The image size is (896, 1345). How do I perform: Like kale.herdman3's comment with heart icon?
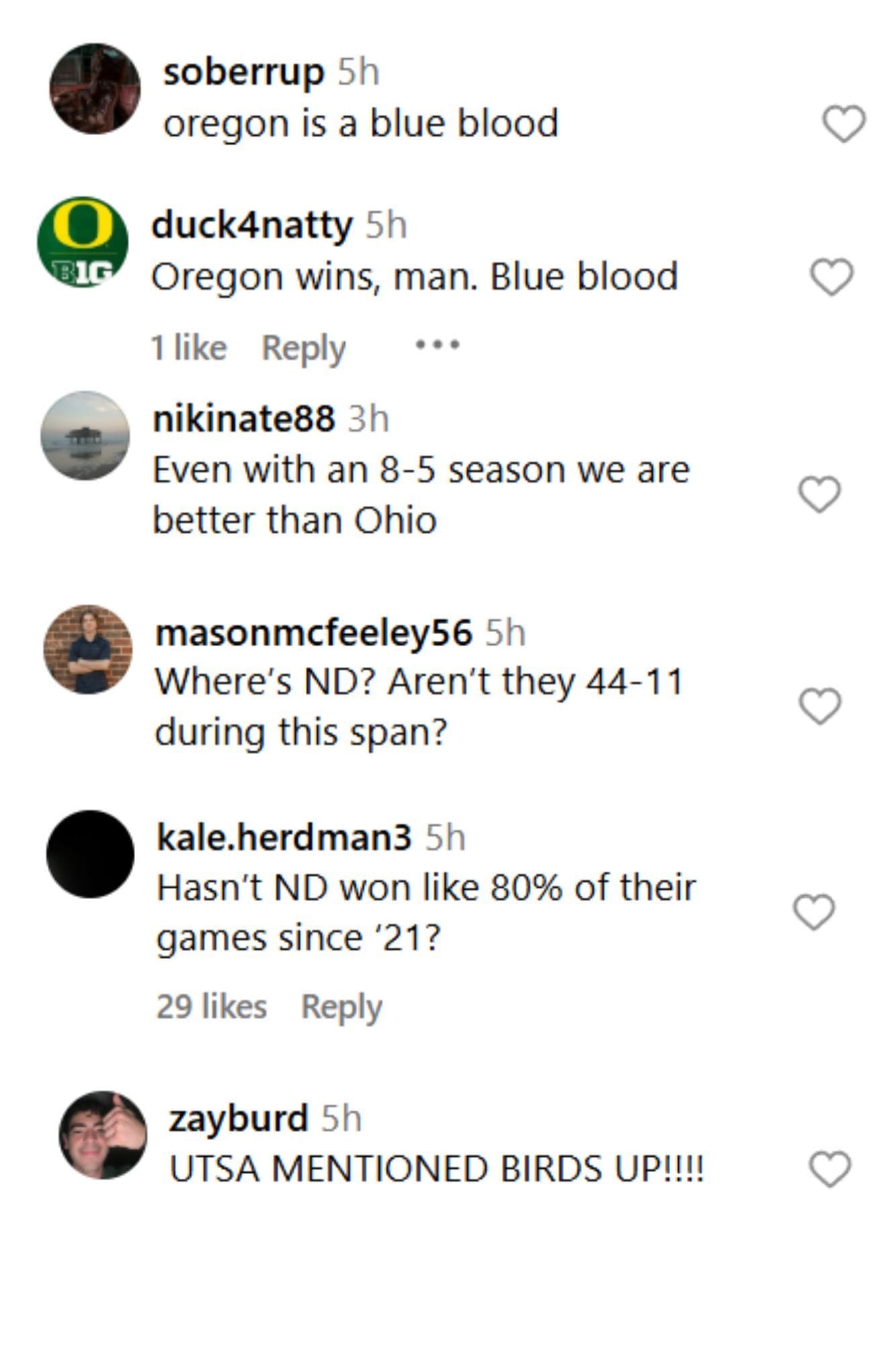coord(814,912)
